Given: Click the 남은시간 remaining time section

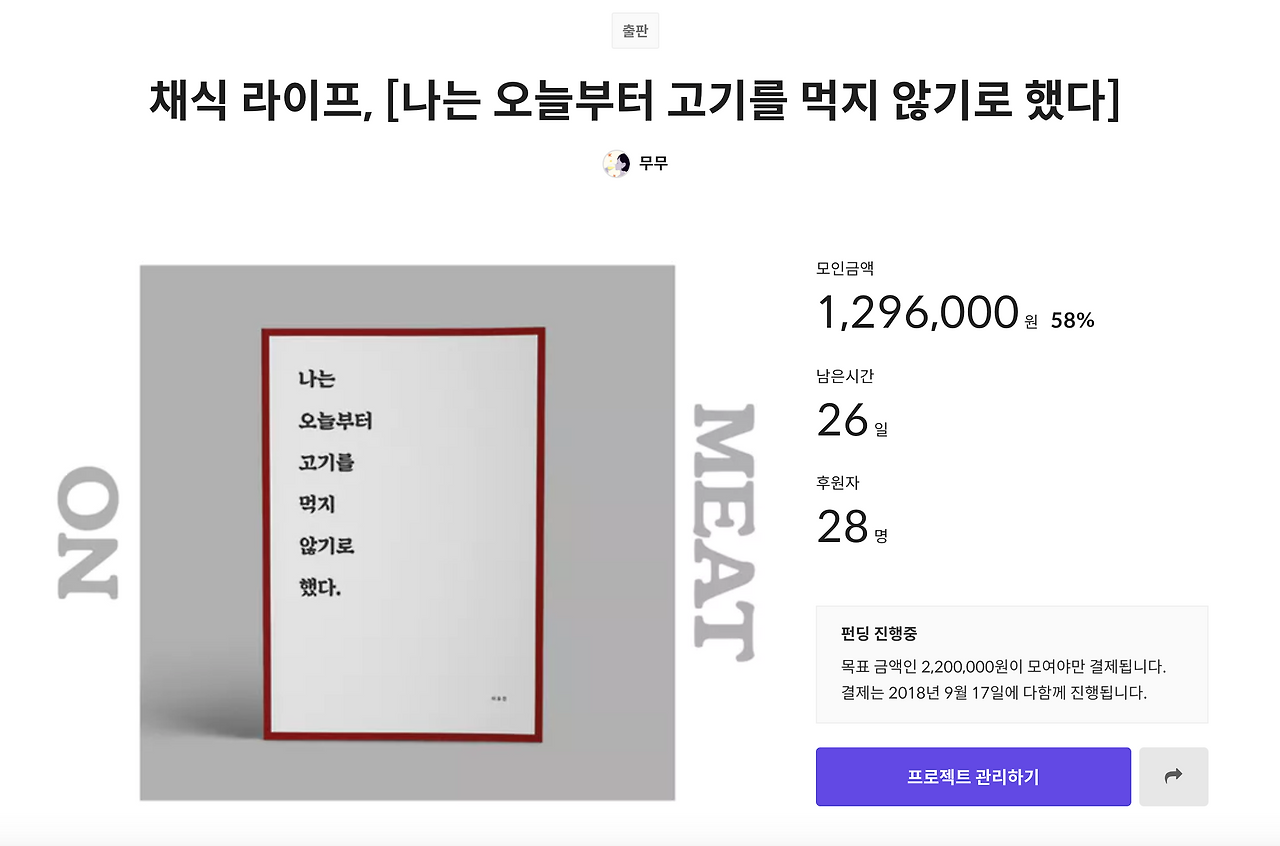Looking at the screenshot, I should (x=843, y=376).
